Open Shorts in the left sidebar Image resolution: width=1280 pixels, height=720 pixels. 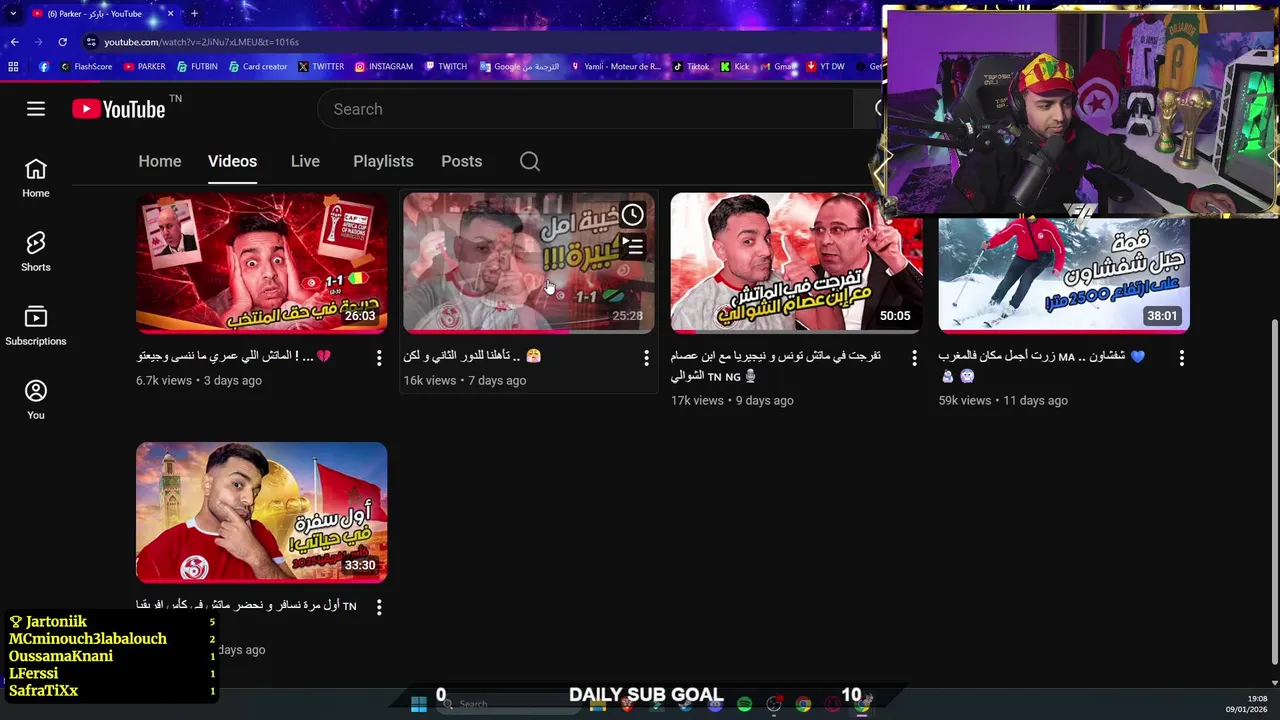pyautogui.click(x=36, y=252)
